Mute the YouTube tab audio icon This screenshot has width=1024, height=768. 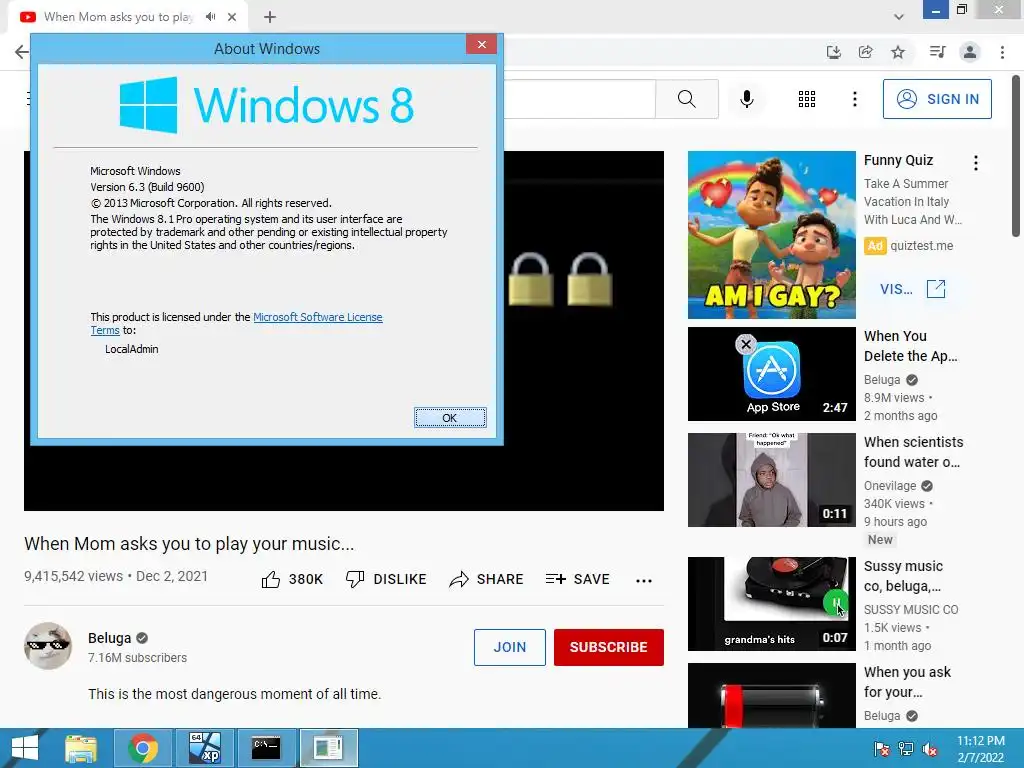[210, 17]
